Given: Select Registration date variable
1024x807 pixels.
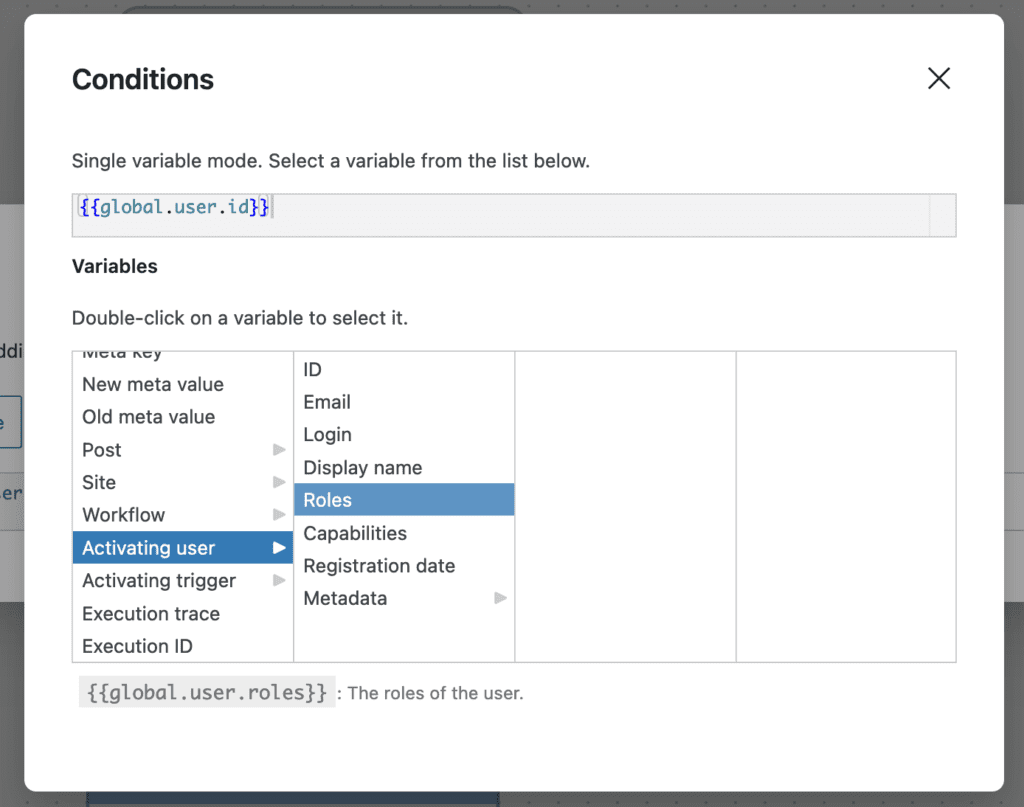Looking at the screenshot, I should tap(379, 566).
